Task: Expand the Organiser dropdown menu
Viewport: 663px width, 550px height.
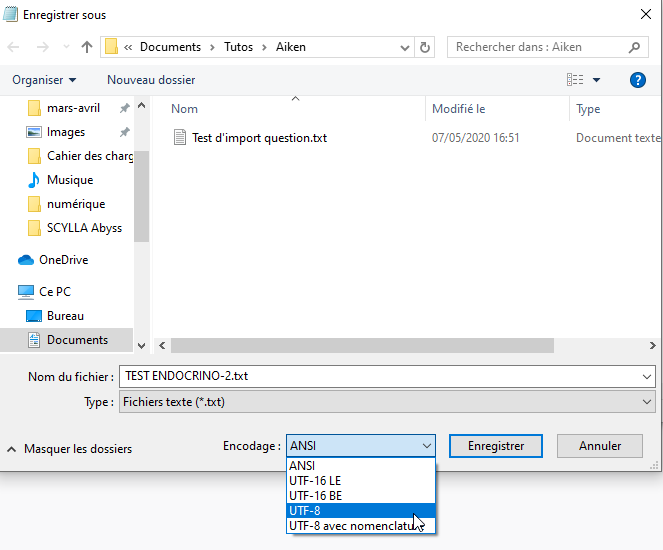Action: (x=44, y=80)
